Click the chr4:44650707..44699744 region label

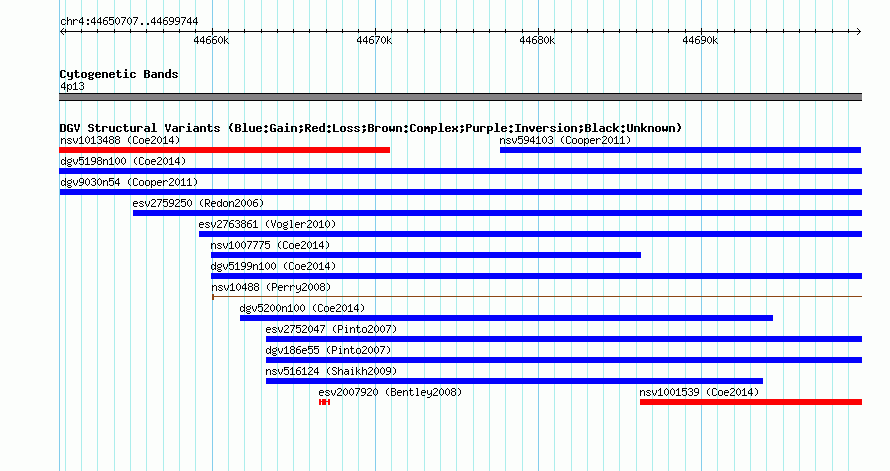[x=129, y=22]
